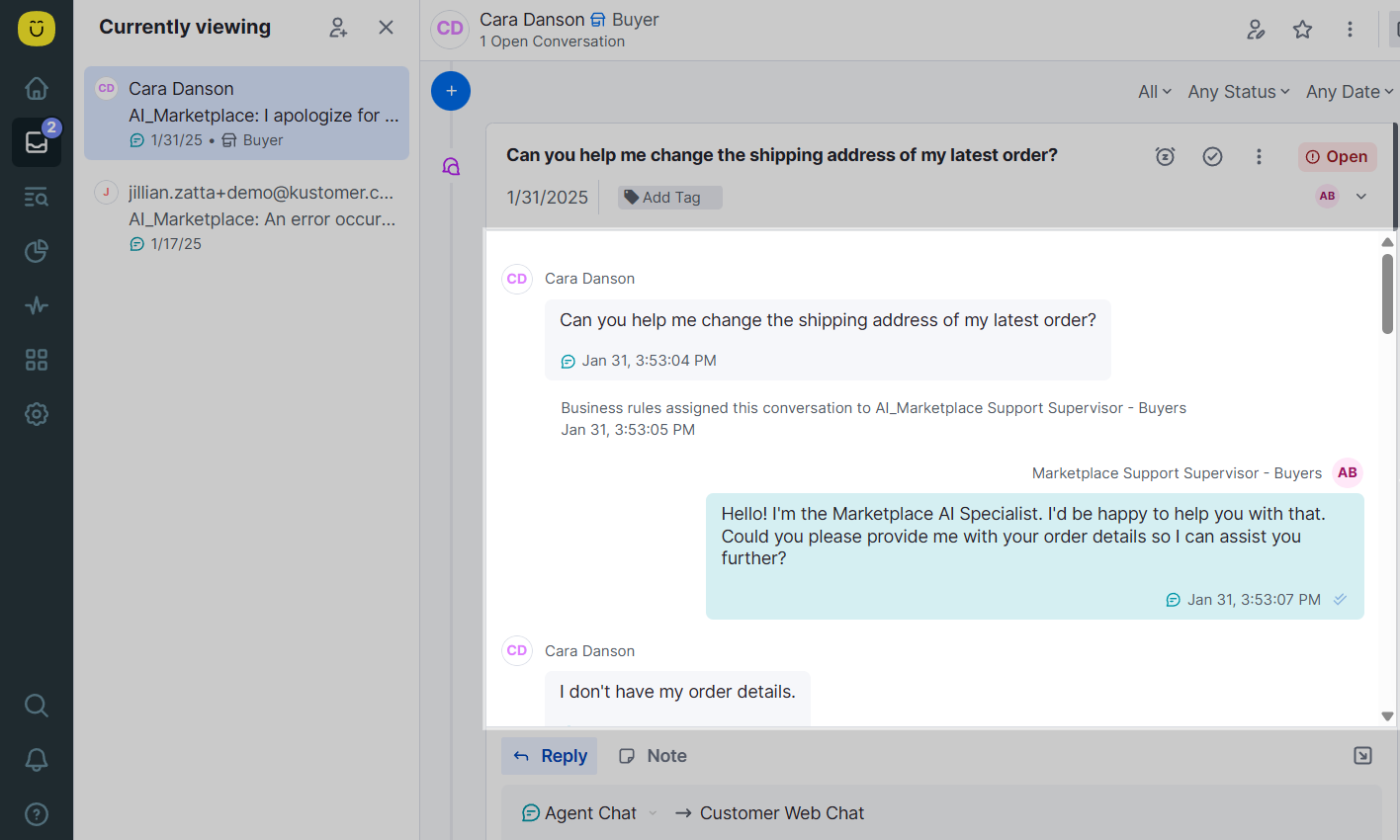Viewport: 1400px width, 840px height.
Task: Click the AB avatar beside Marketplace Support Supervisor
Action: pos(1348,473)
